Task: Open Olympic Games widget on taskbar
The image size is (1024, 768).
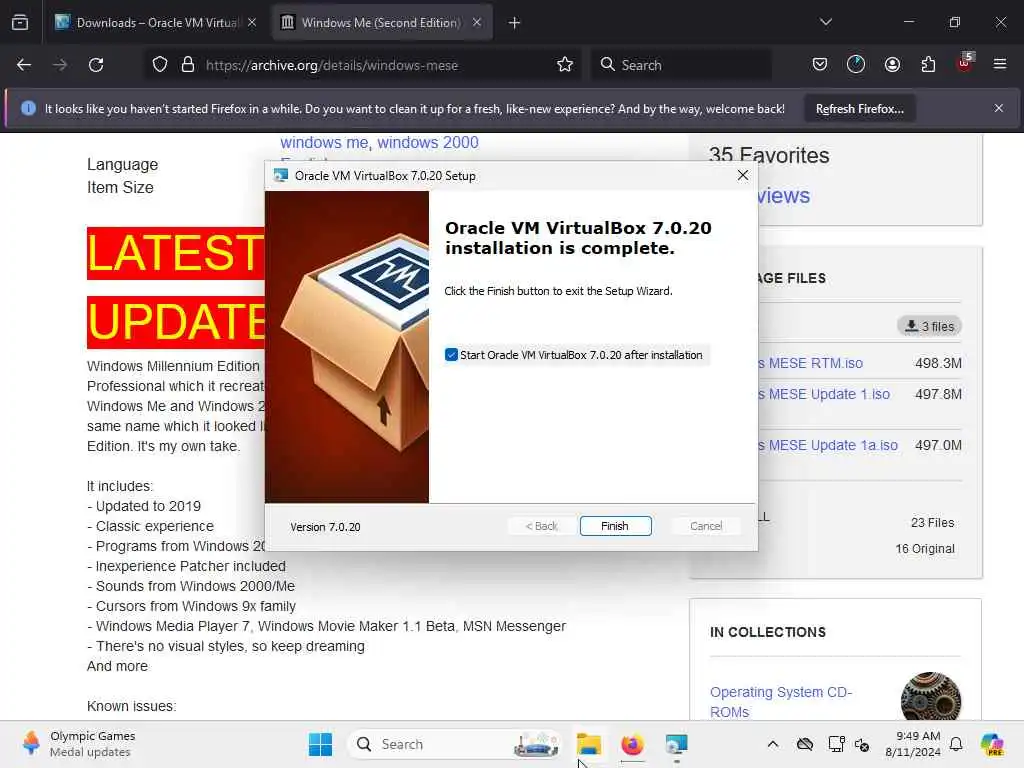Action: (78, 744)
